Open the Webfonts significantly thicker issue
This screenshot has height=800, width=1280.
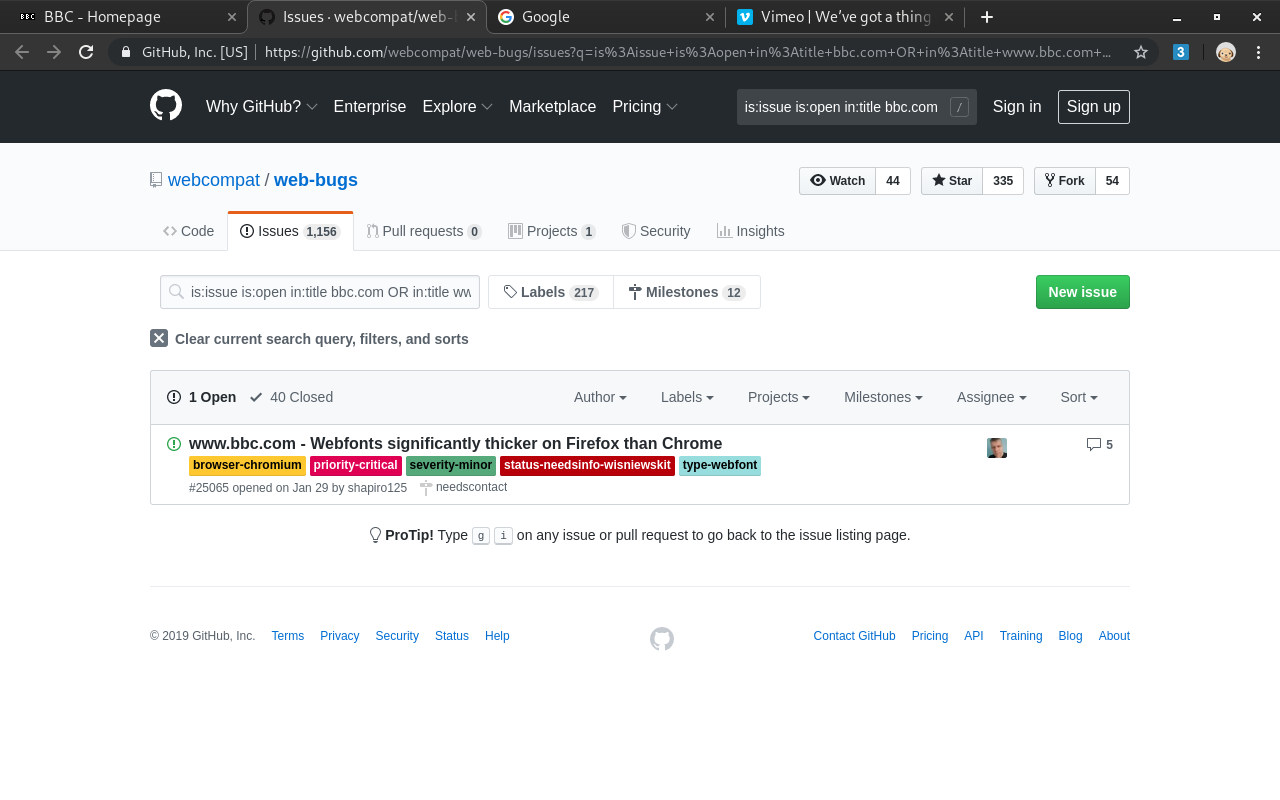tap(455, 443)
